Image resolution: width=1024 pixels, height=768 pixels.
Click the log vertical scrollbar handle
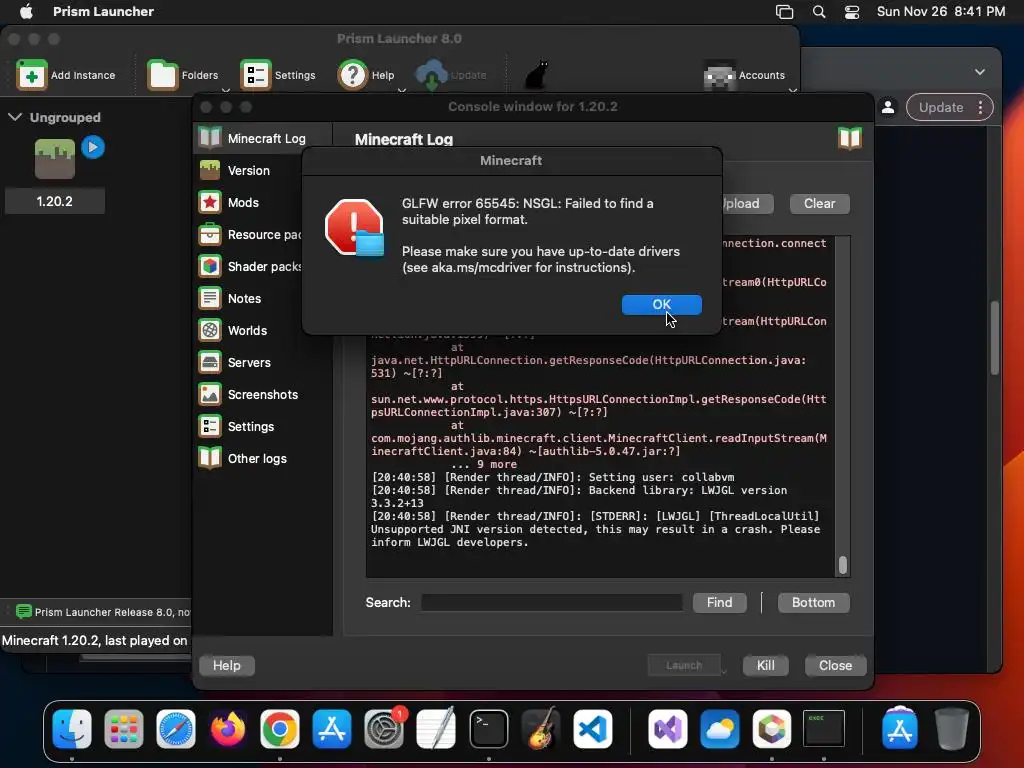pyautogui.click(x=842, y=565)
